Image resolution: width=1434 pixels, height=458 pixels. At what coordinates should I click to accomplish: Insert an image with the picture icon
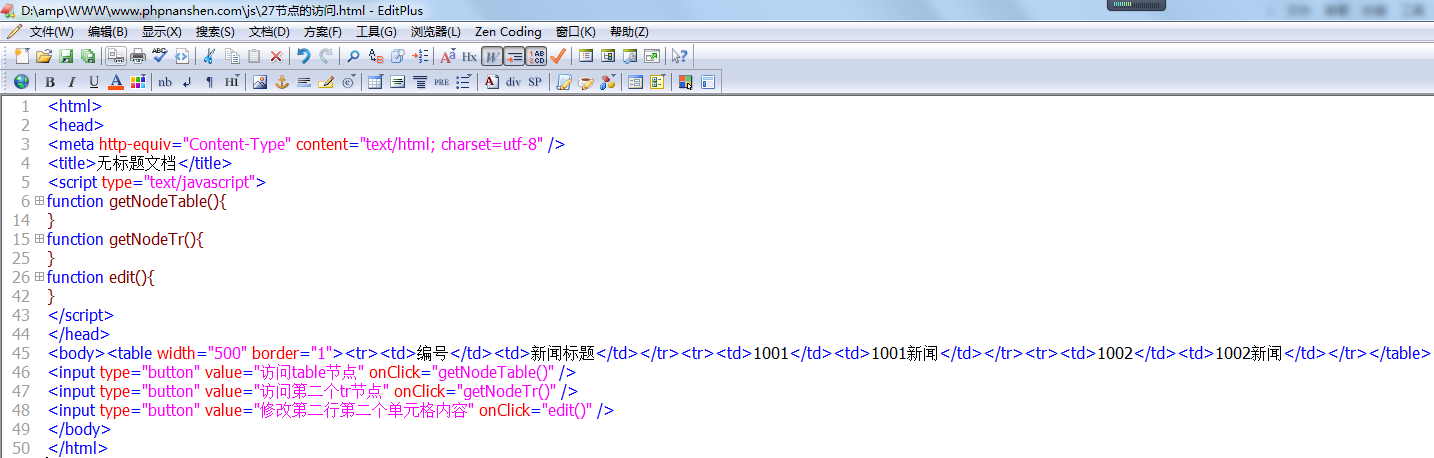click(x=260, y=82)
